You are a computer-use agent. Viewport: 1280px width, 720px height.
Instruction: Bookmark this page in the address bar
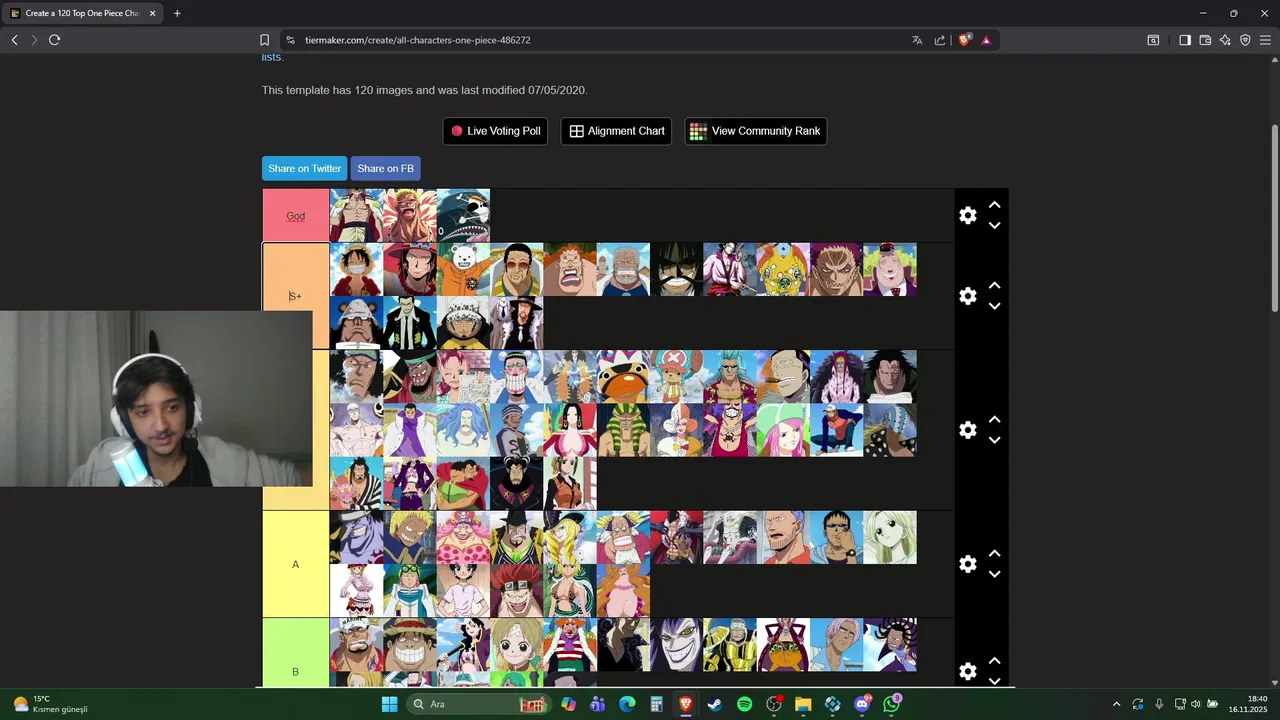click(264, 40)
